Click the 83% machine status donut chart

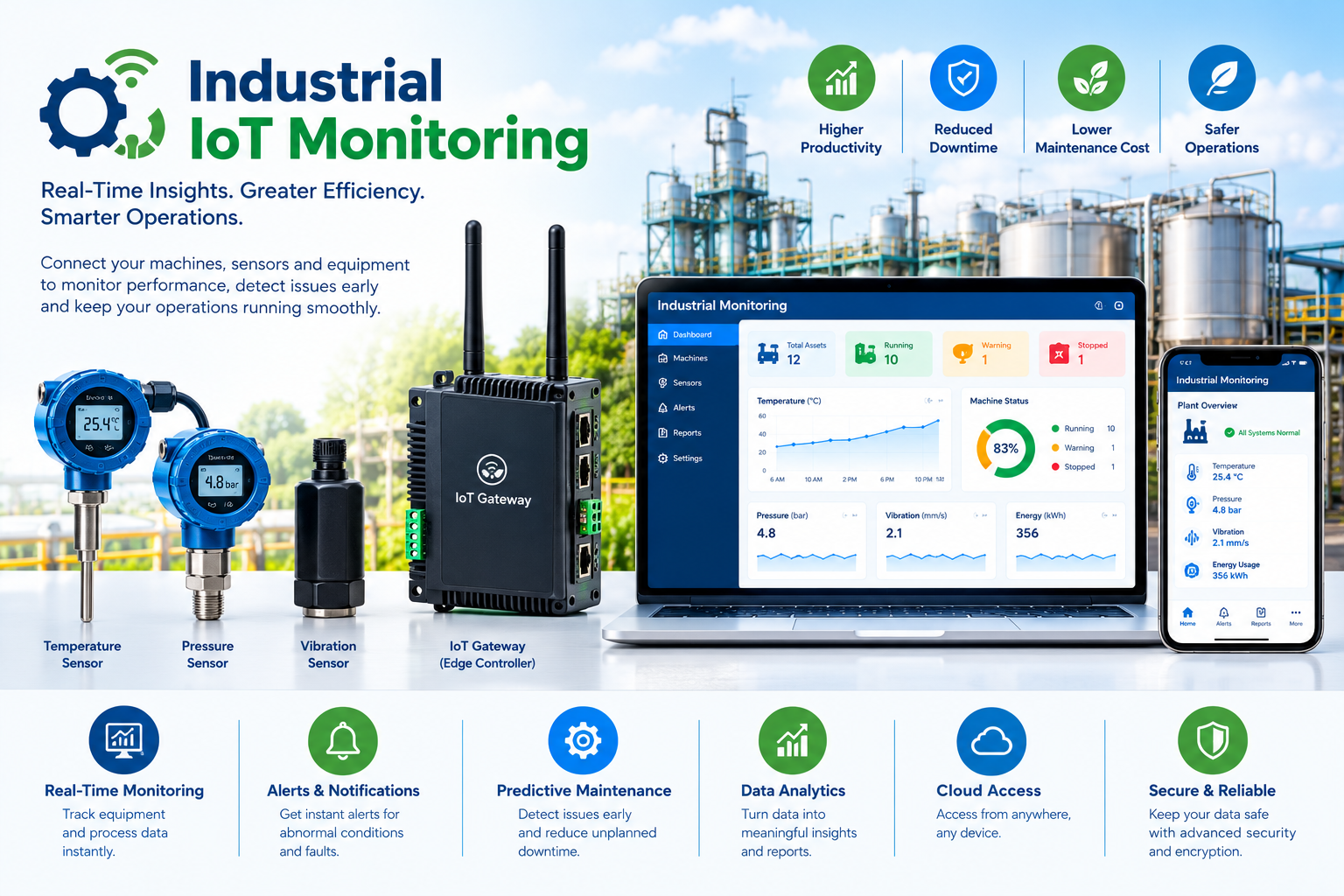(x=1005, y=448)
